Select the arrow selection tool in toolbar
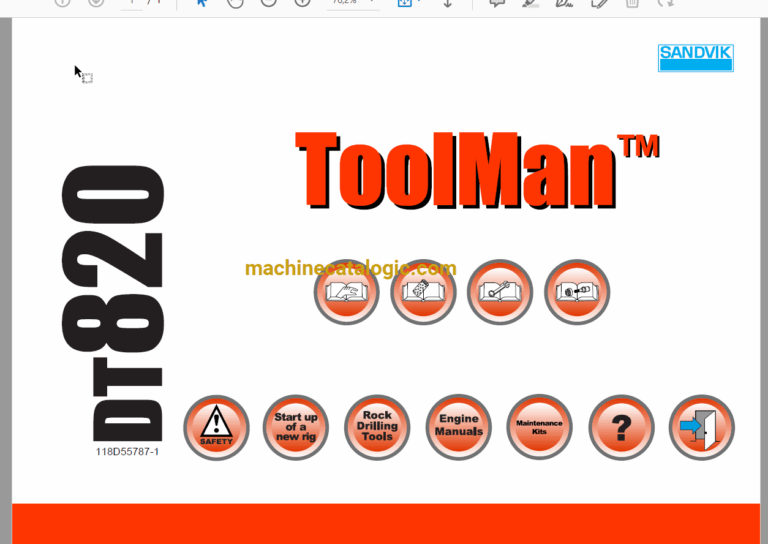 (201, 2)
